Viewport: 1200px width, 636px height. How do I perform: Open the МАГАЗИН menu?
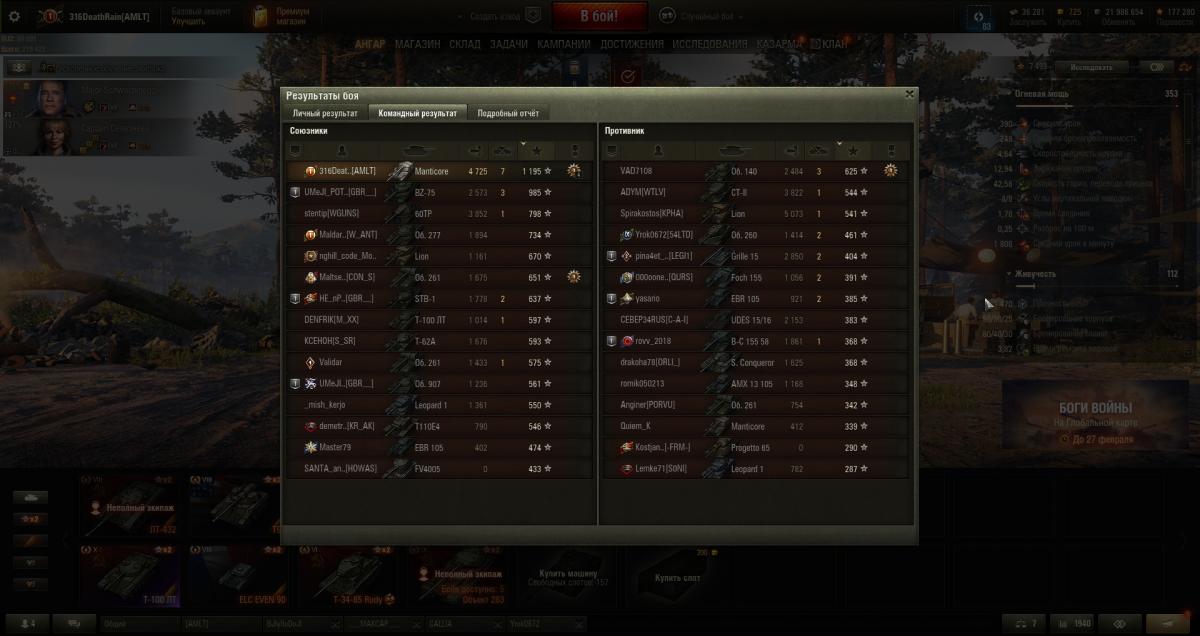pyautogui.click(x=417, y=44)
